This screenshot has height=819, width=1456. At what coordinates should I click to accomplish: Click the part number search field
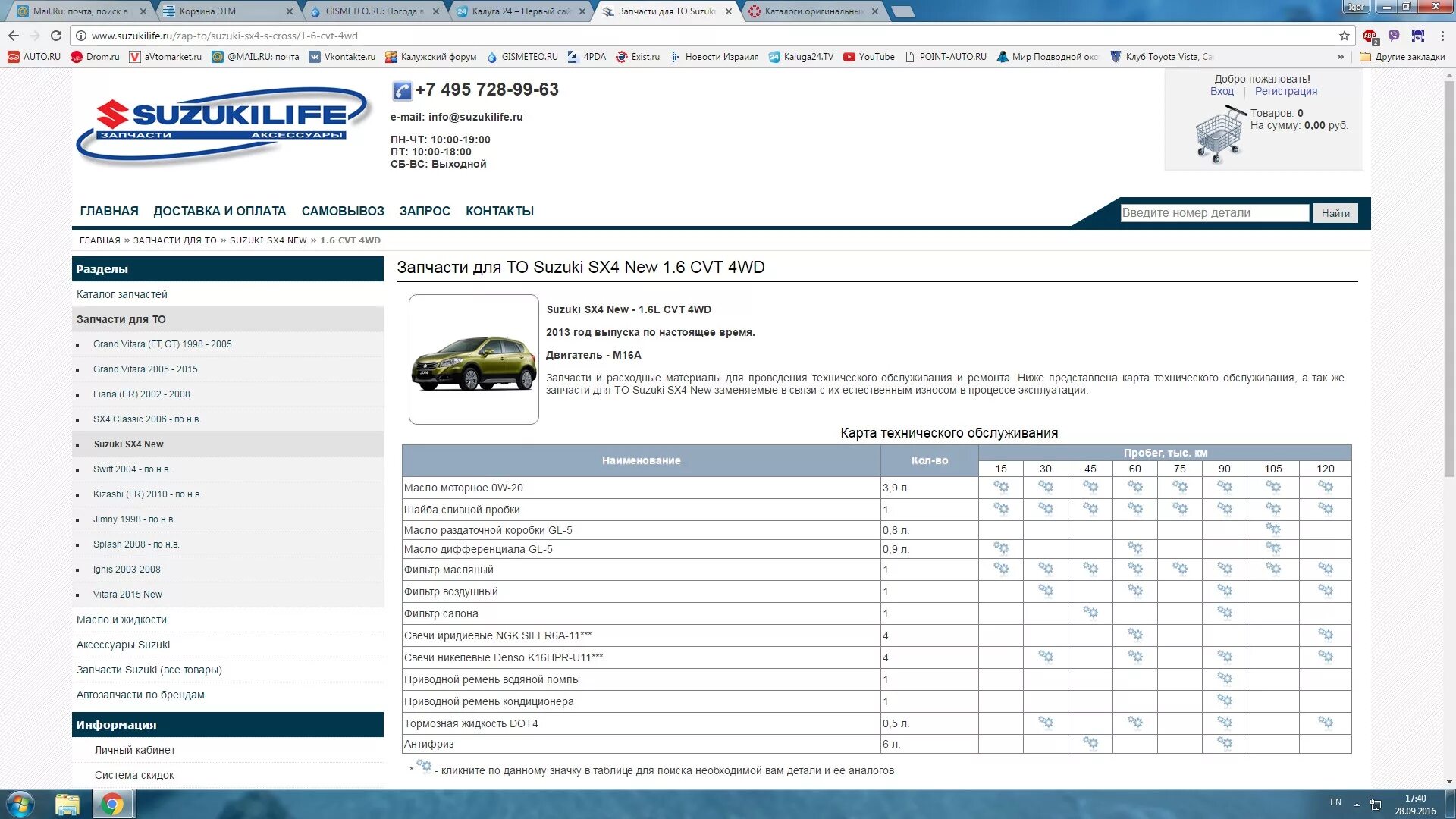tap(1214, 213)
